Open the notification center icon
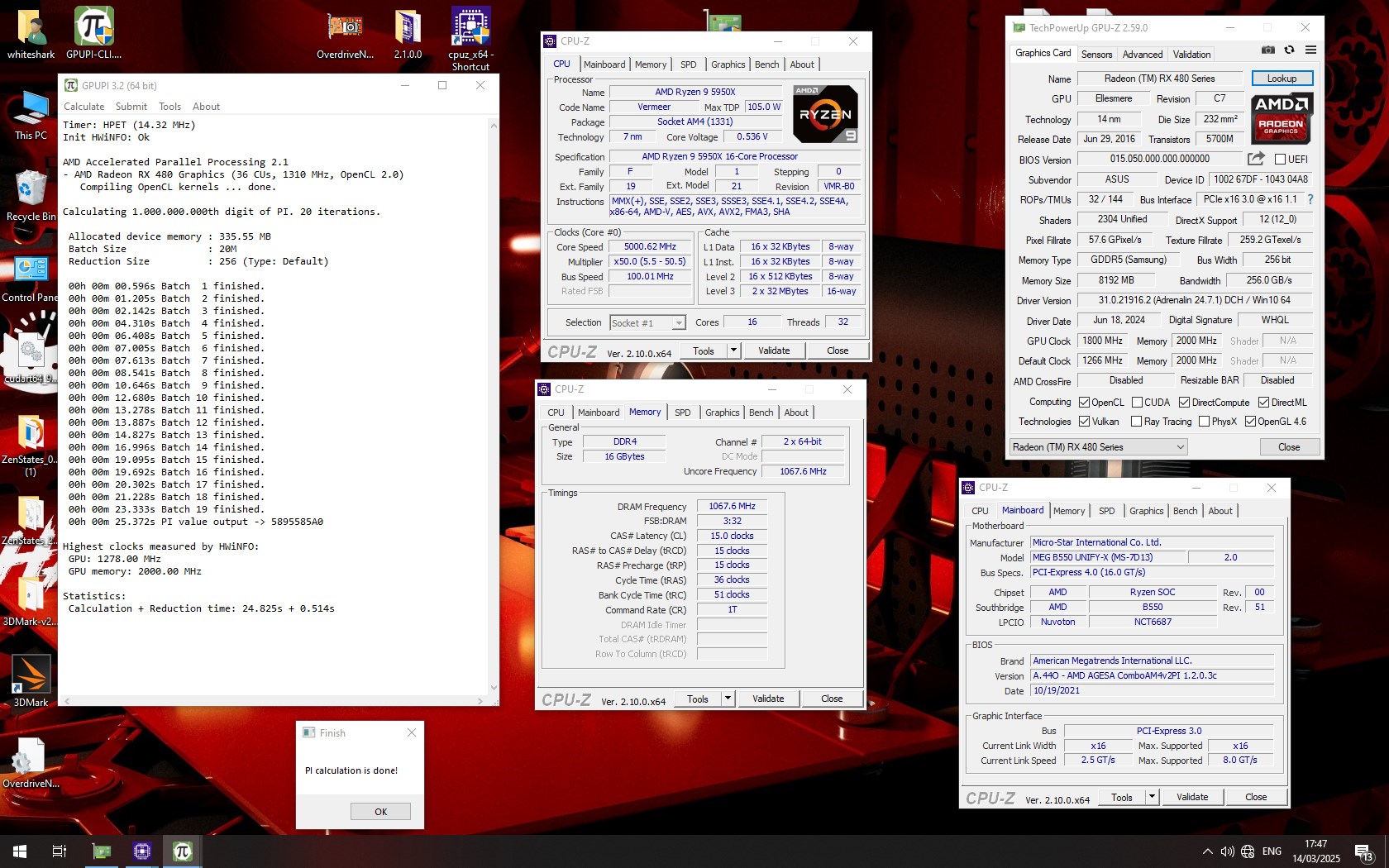1389x868 pixels. (x=1363, y=851)
